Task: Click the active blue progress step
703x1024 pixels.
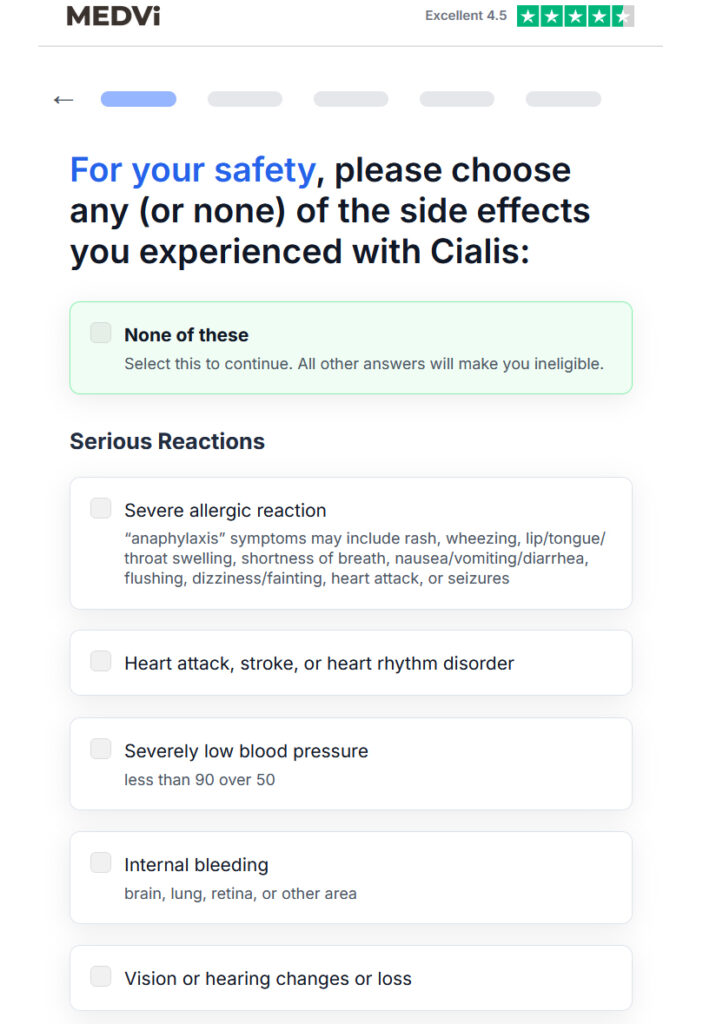Action: [139, 99]
